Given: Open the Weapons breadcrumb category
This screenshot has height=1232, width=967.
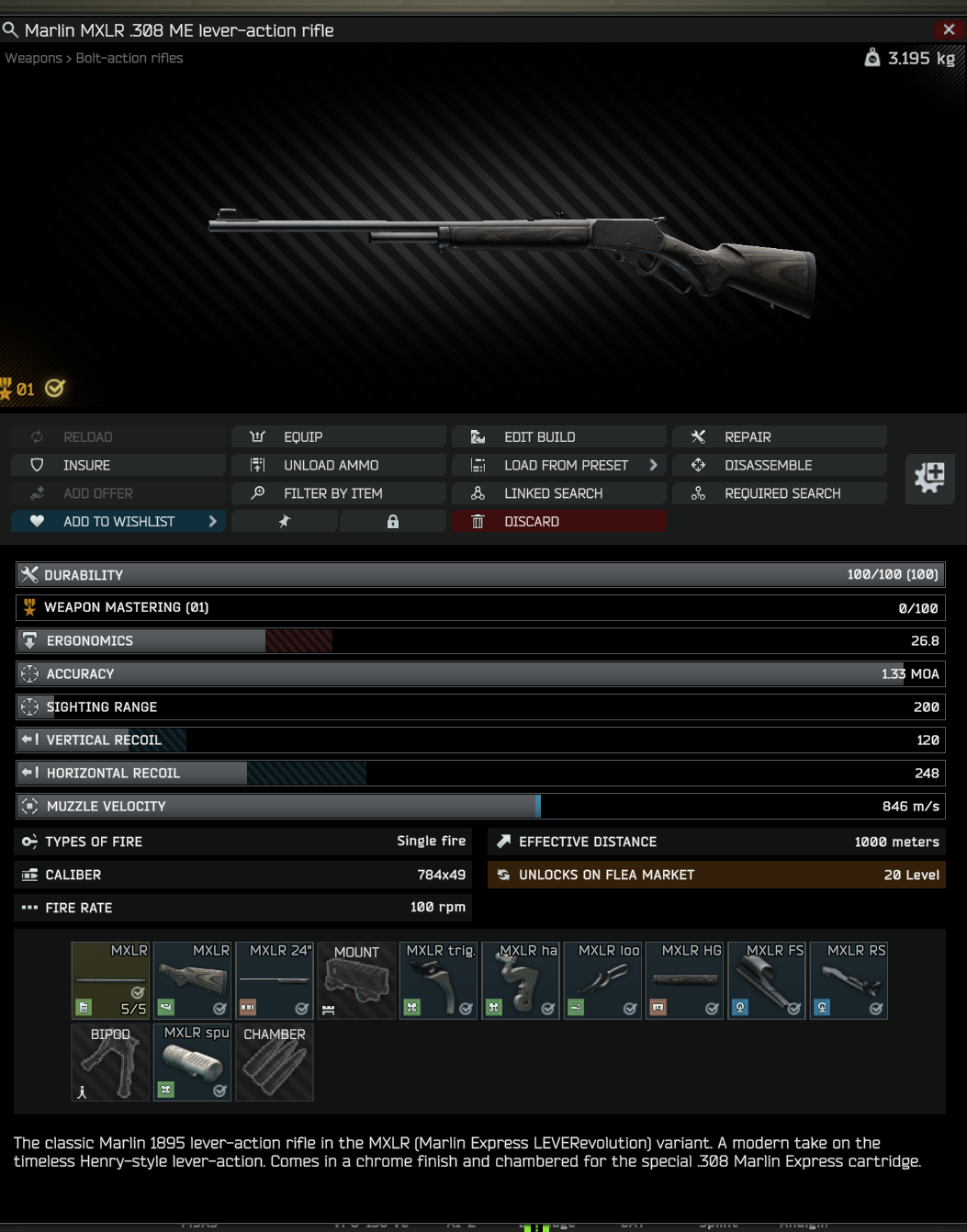Looking at the screenshot, I should coord(34,58).
